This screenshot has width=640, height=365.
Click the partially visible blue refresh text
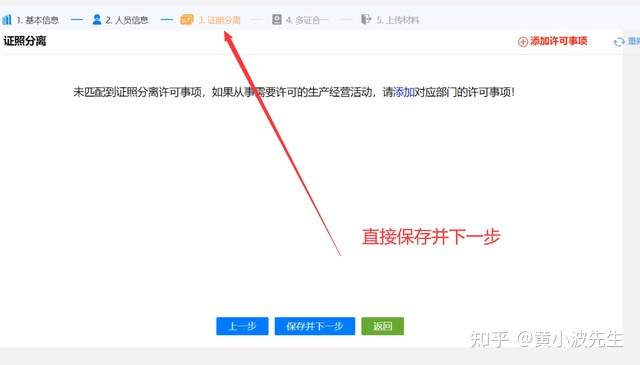coord(633,41)
